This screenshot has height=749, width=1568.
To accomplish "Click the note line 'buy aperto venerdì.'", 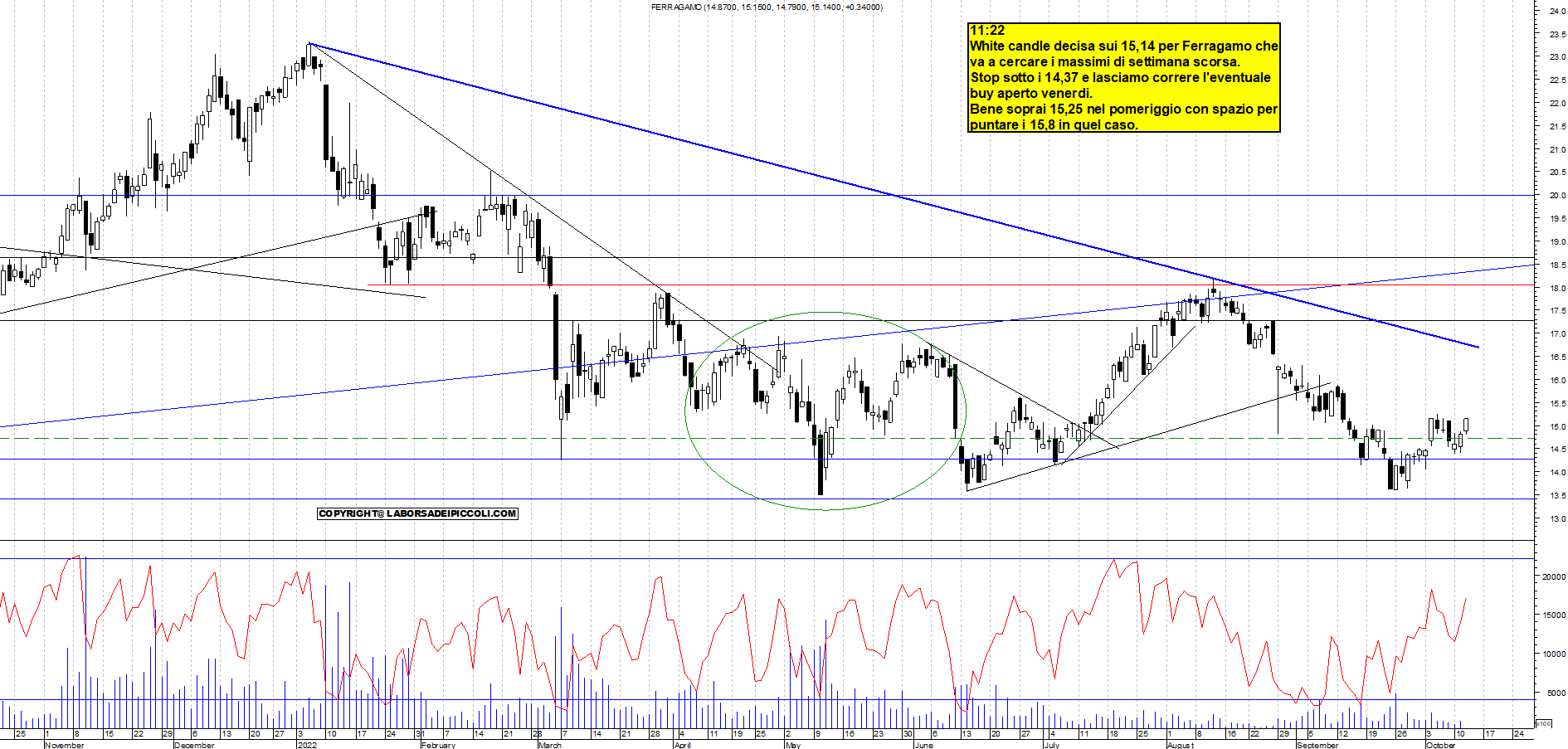I will coord(1031,94).
